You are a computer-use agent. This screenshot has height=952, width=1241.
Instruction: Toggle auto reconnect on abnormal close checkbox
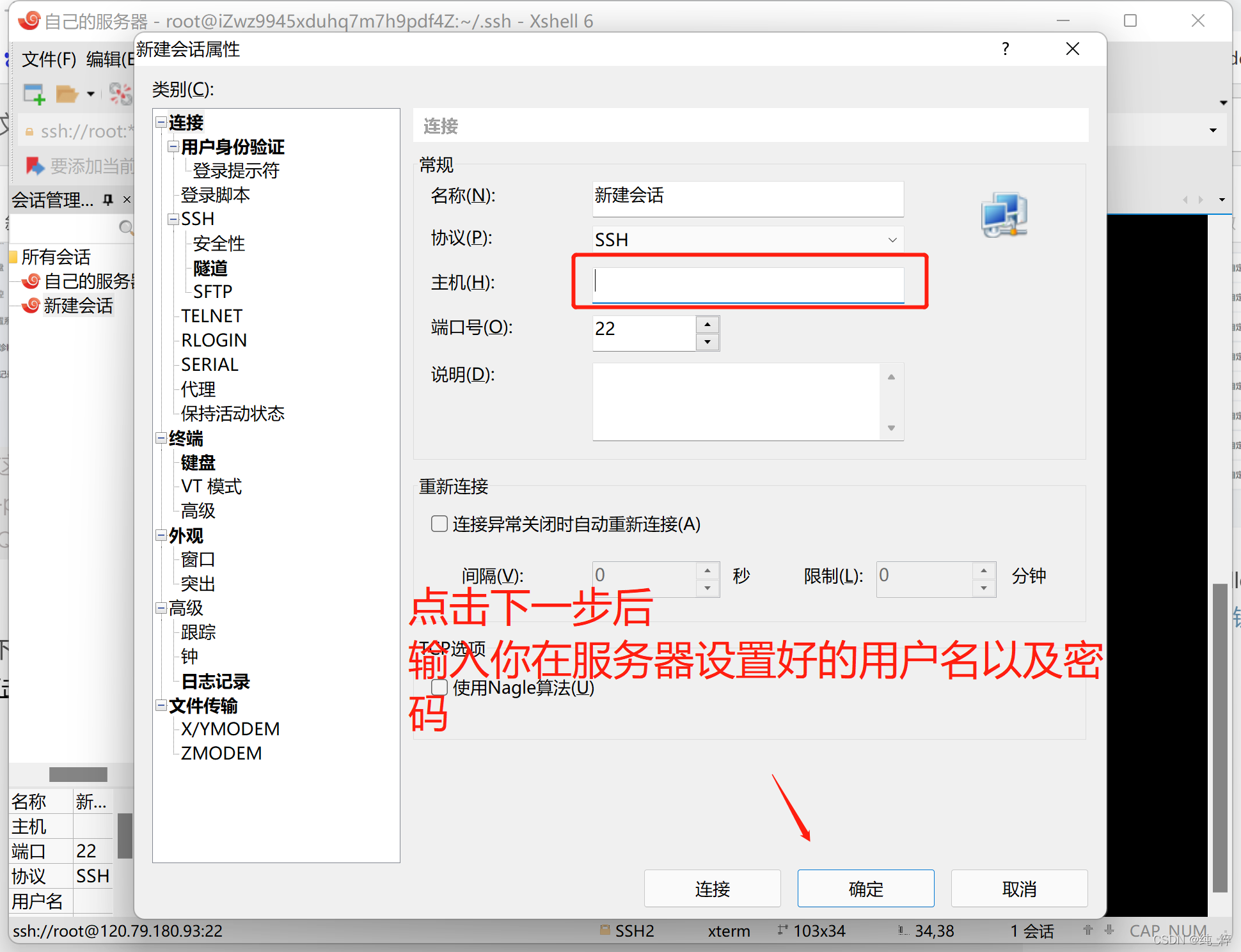point(439,524)
